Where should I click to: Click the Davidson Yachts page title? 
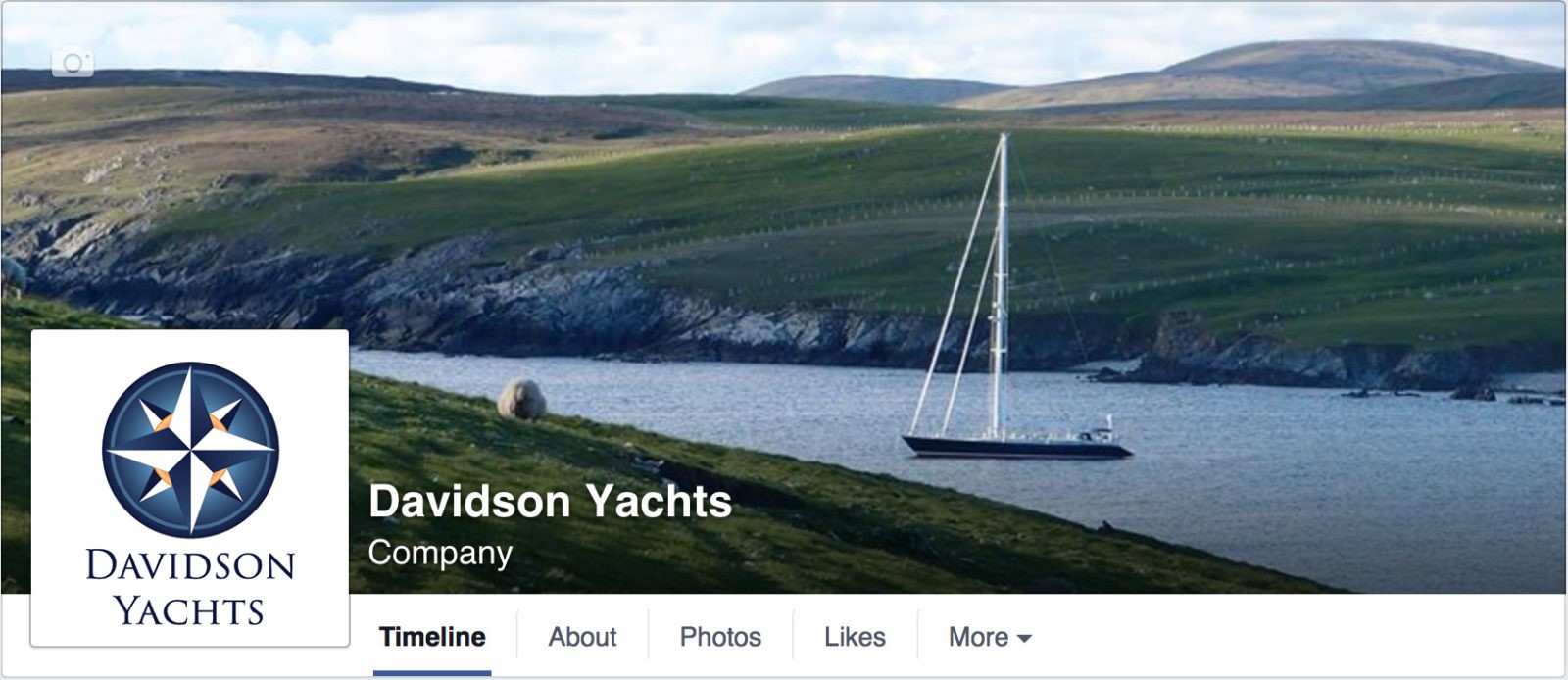click(x=550, y=502)
